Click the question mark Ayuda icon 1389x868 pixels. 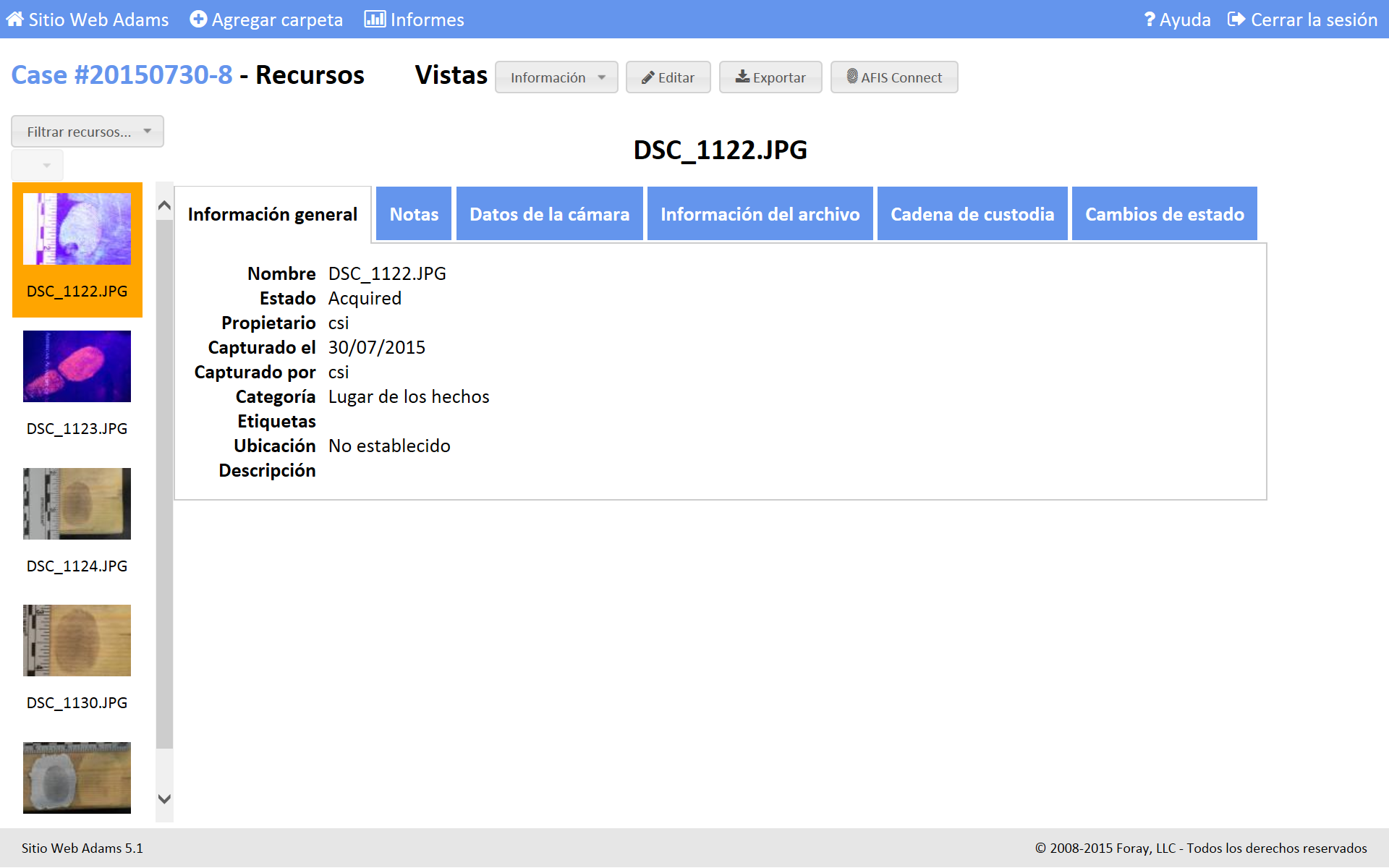click(x=1149, y=20)
